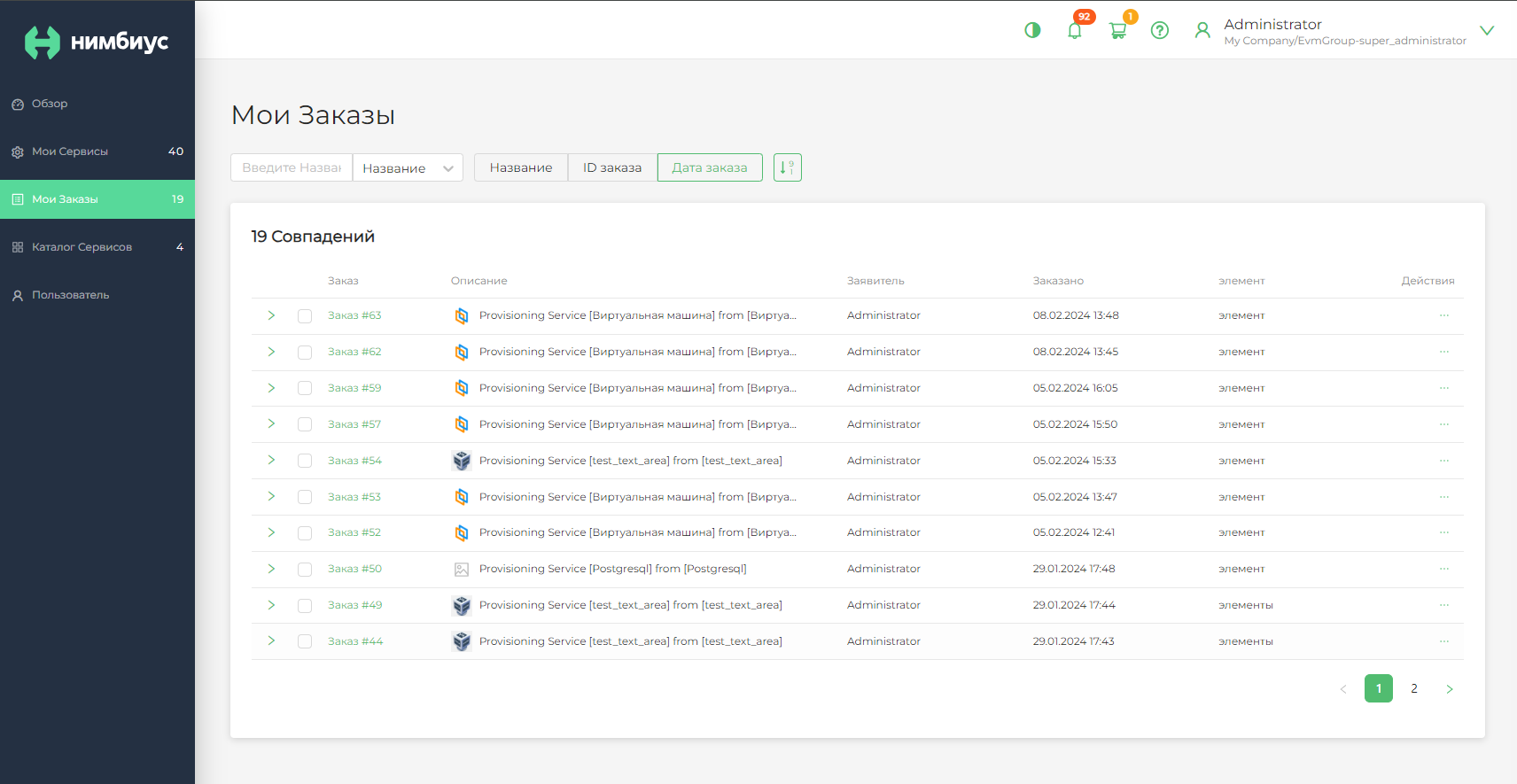Open the Заказ #50 link
The image size is (1517, 784).
(x=354, y=569)
